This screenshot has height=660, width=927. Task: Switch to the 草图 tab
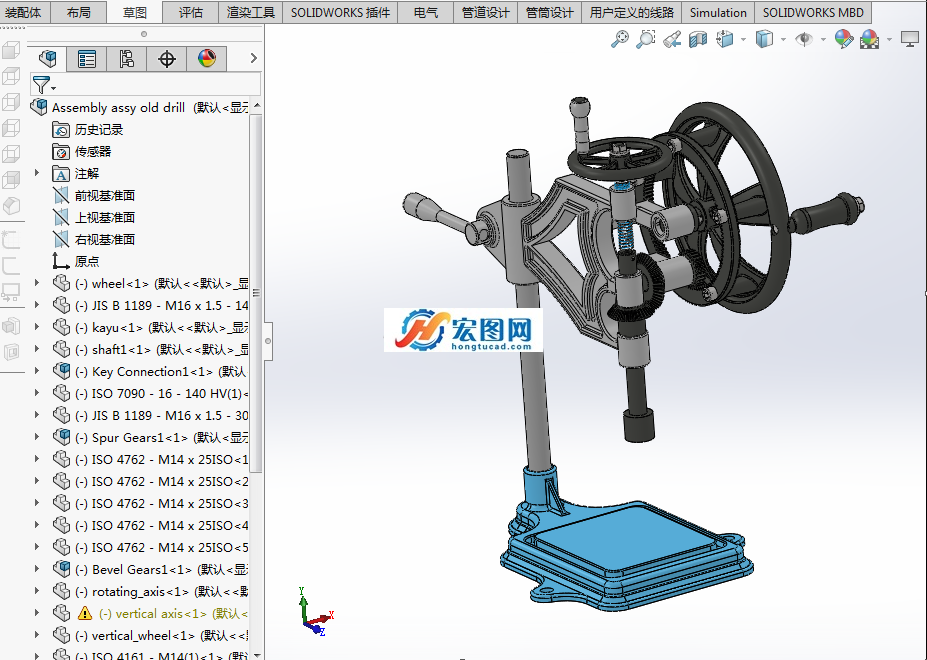click(x=135, y=12)
